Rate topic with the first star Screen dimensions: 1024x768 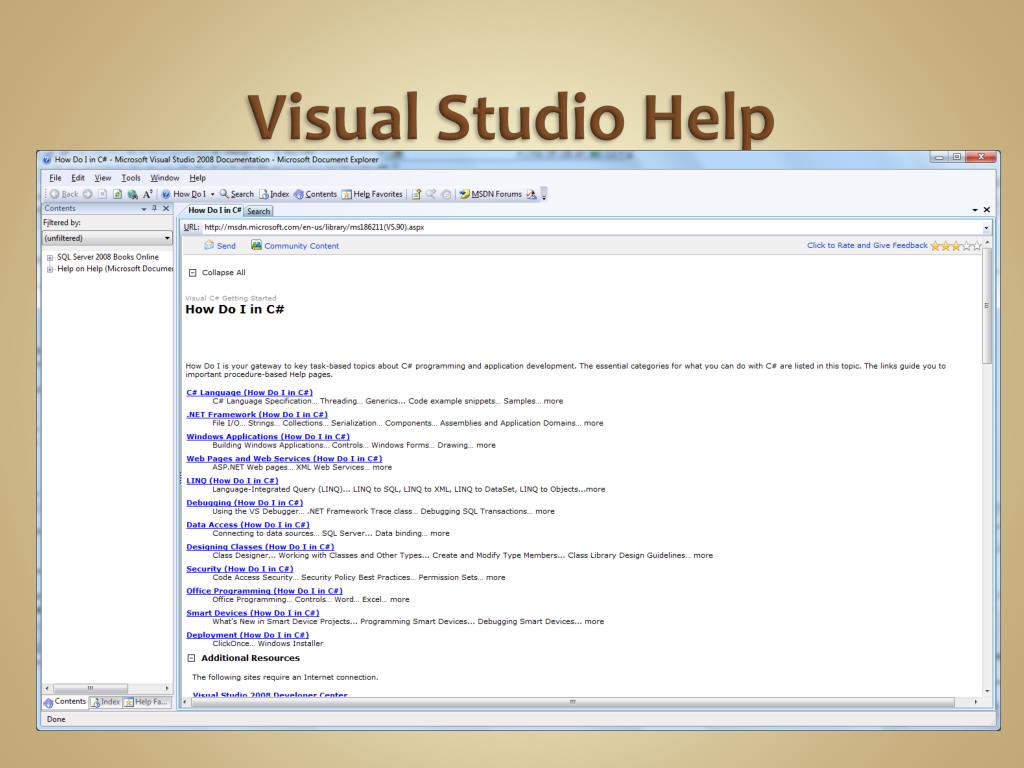(x=935, y=246)
